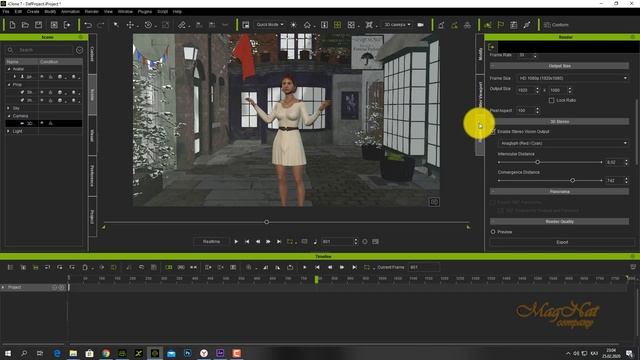This screenshot has width=640, height=360.
Task: Choose the Select object arrow tool
Action: (116, 25)
